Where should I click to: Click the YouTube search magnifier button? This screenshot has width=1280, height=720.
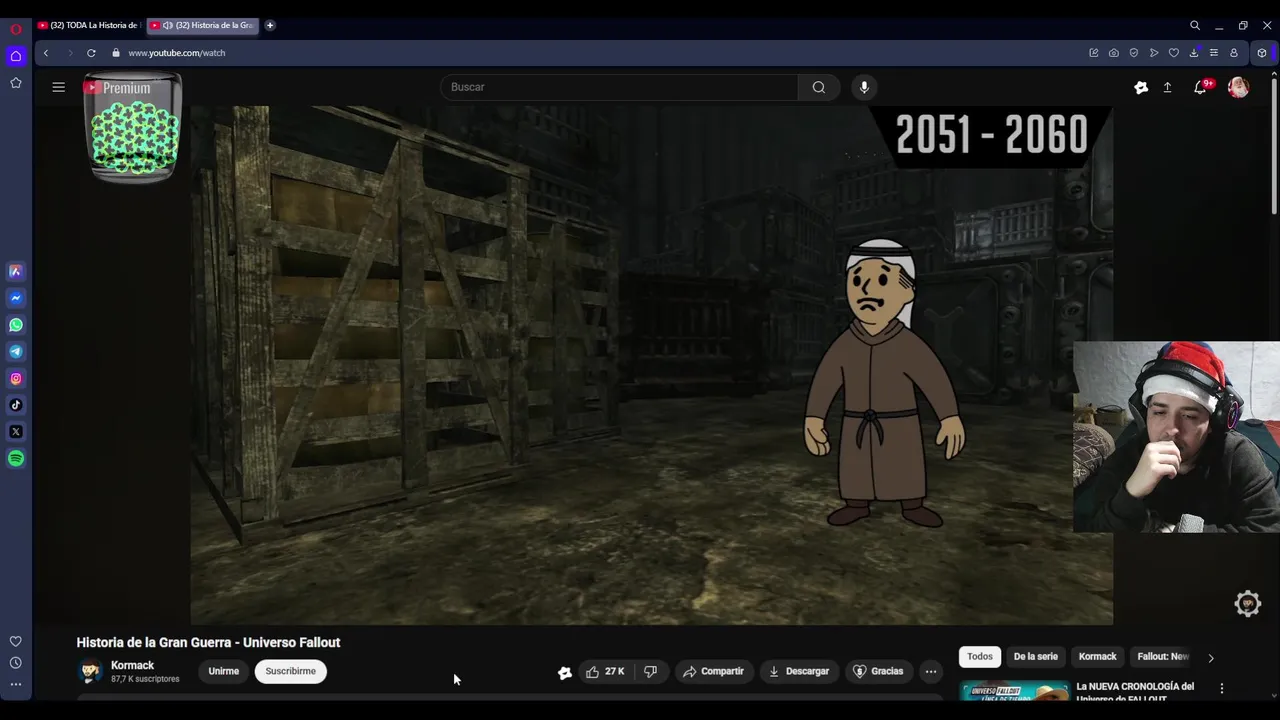pyautogui.click(x=819, y=87)
